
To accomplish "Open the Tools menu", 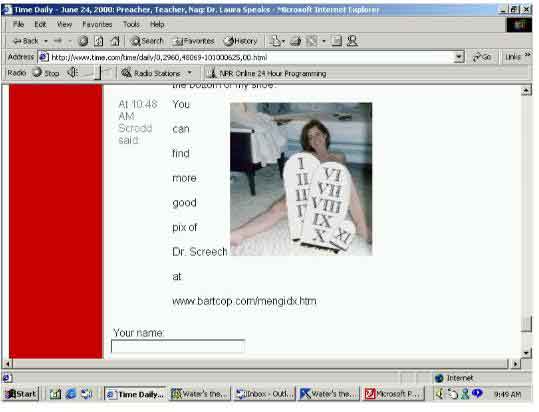I will pyautogui.click(x=131, y=24).
